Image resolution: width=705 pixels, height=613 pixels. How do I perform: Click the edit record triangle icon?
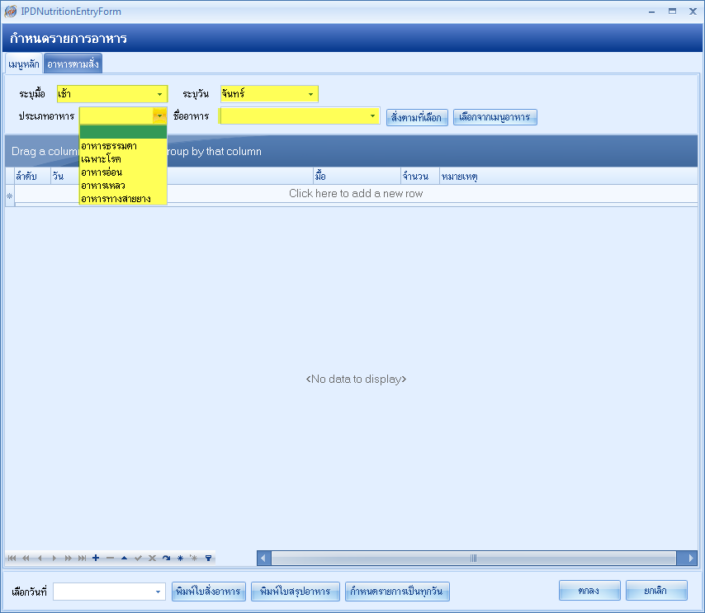(124, 558)
